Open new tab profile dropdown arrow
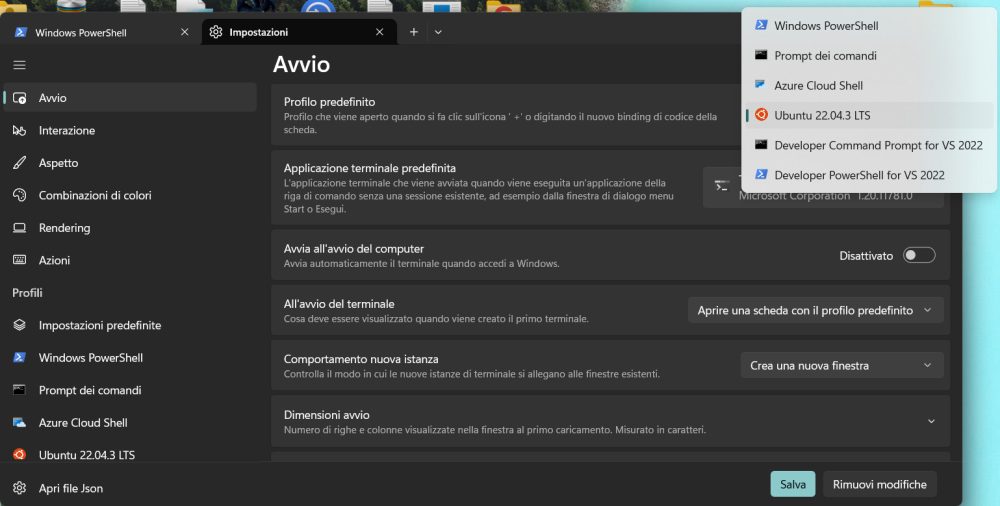 [438, 32]
